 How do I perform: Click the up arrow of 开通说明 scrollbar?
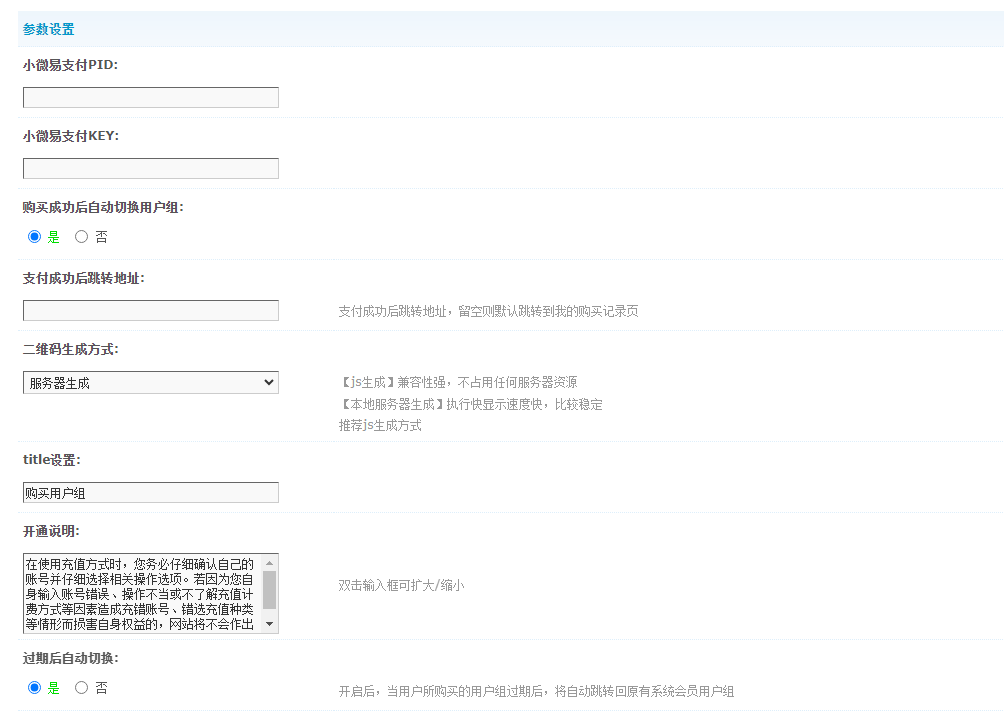point(270,563)
